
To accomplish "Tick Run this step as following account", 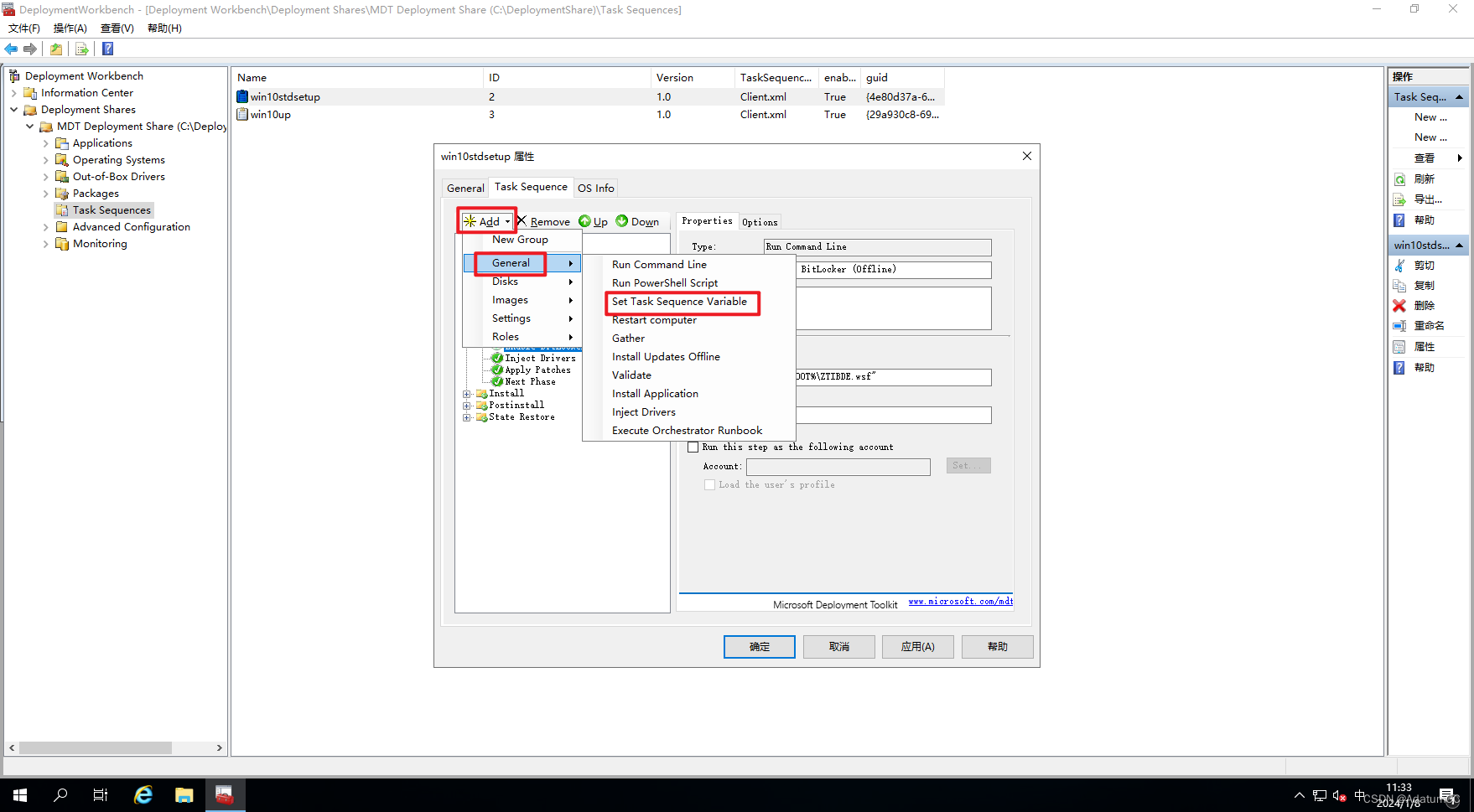I will (693, 447).
